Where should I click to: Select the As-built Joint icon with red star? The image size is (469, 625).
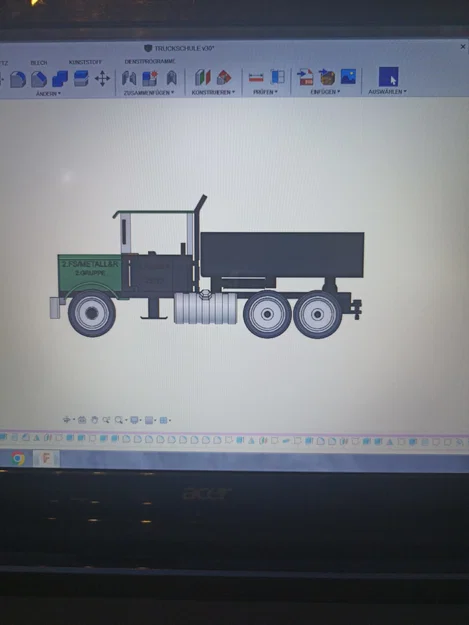(150, 78)
